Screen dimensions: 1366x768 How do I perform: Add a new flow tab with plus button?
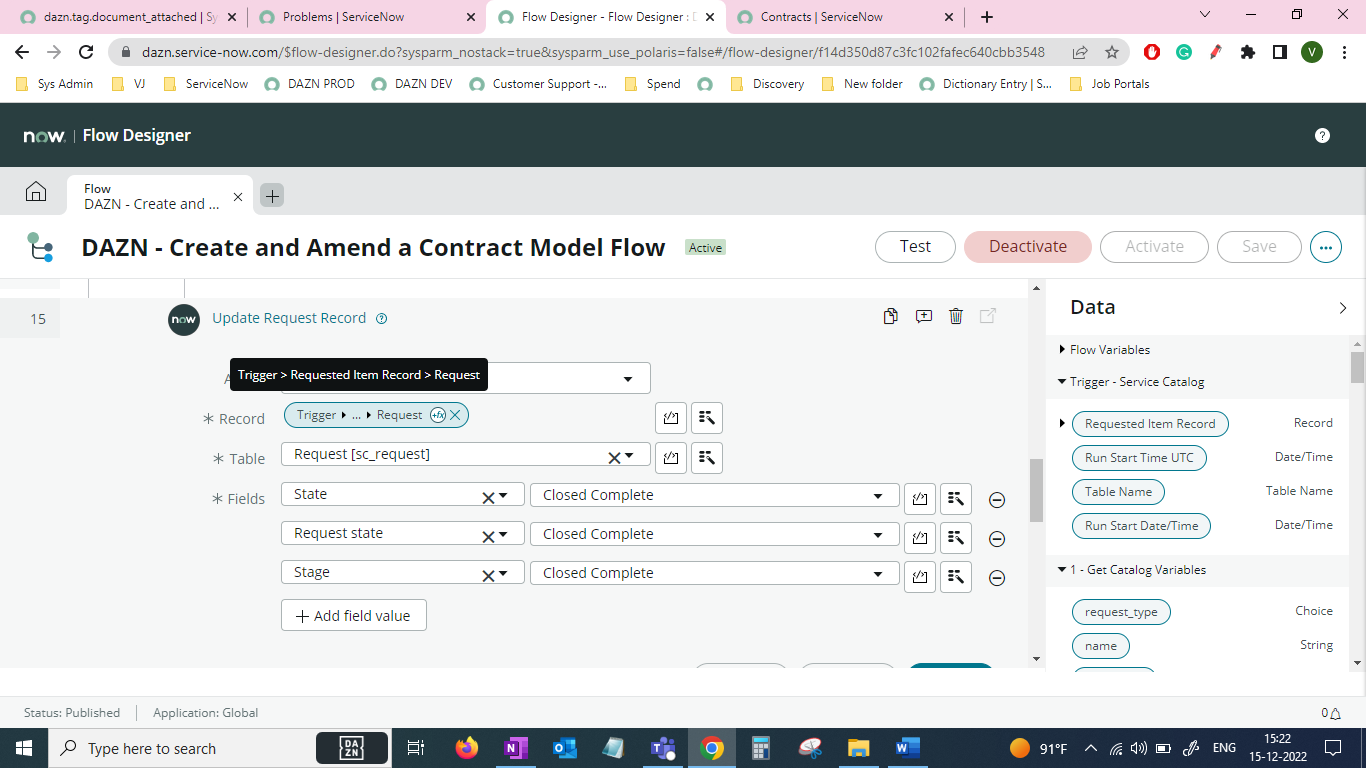click(x=272, y=195)
